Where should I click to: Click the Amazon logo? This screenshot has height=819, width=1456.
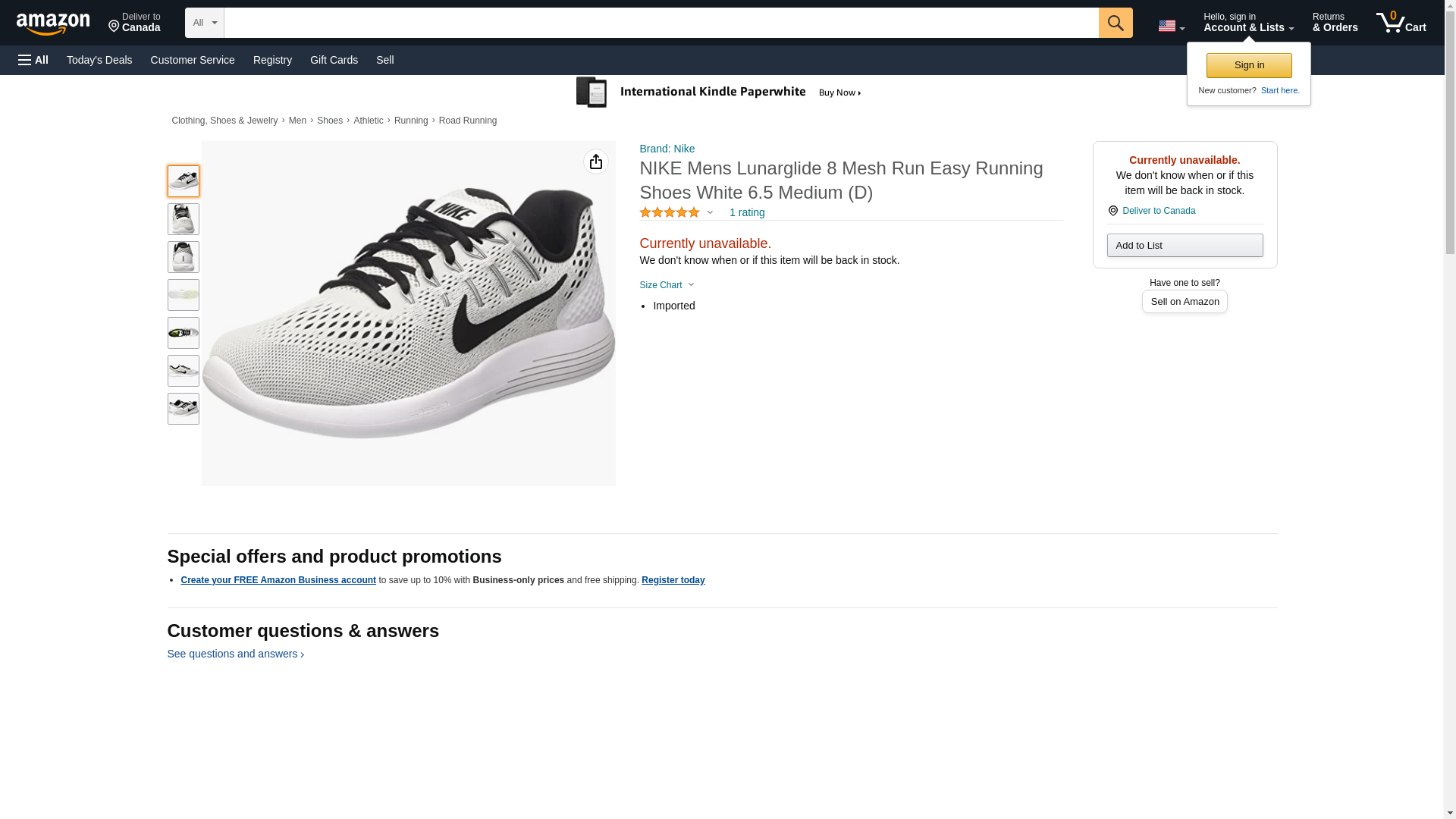click(53, 24)
